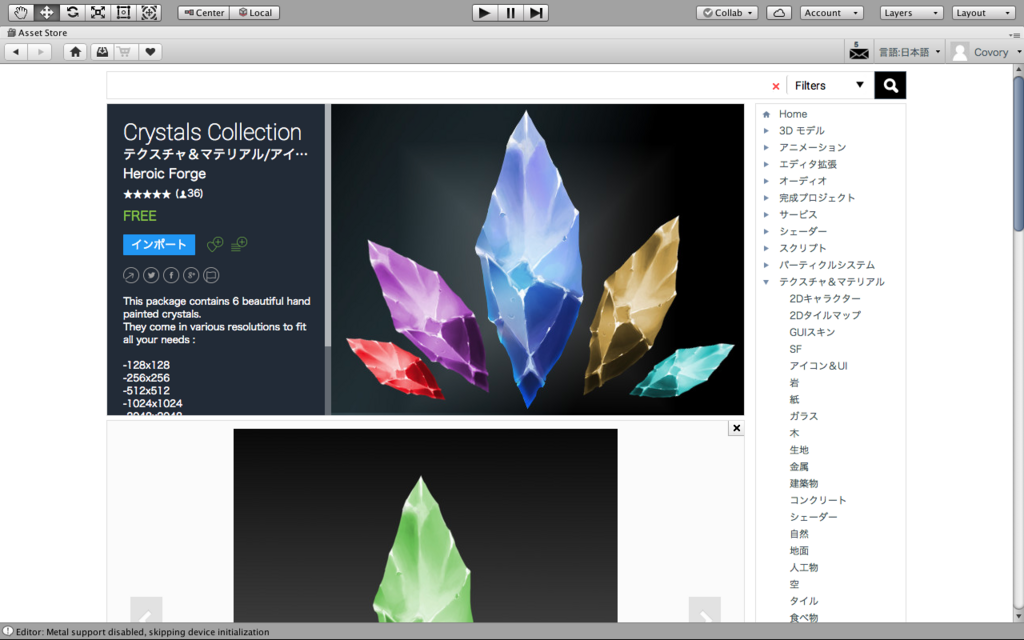The image size is (1024, 640).
Task: Open the shopping cart
Action: click(125, 52)
